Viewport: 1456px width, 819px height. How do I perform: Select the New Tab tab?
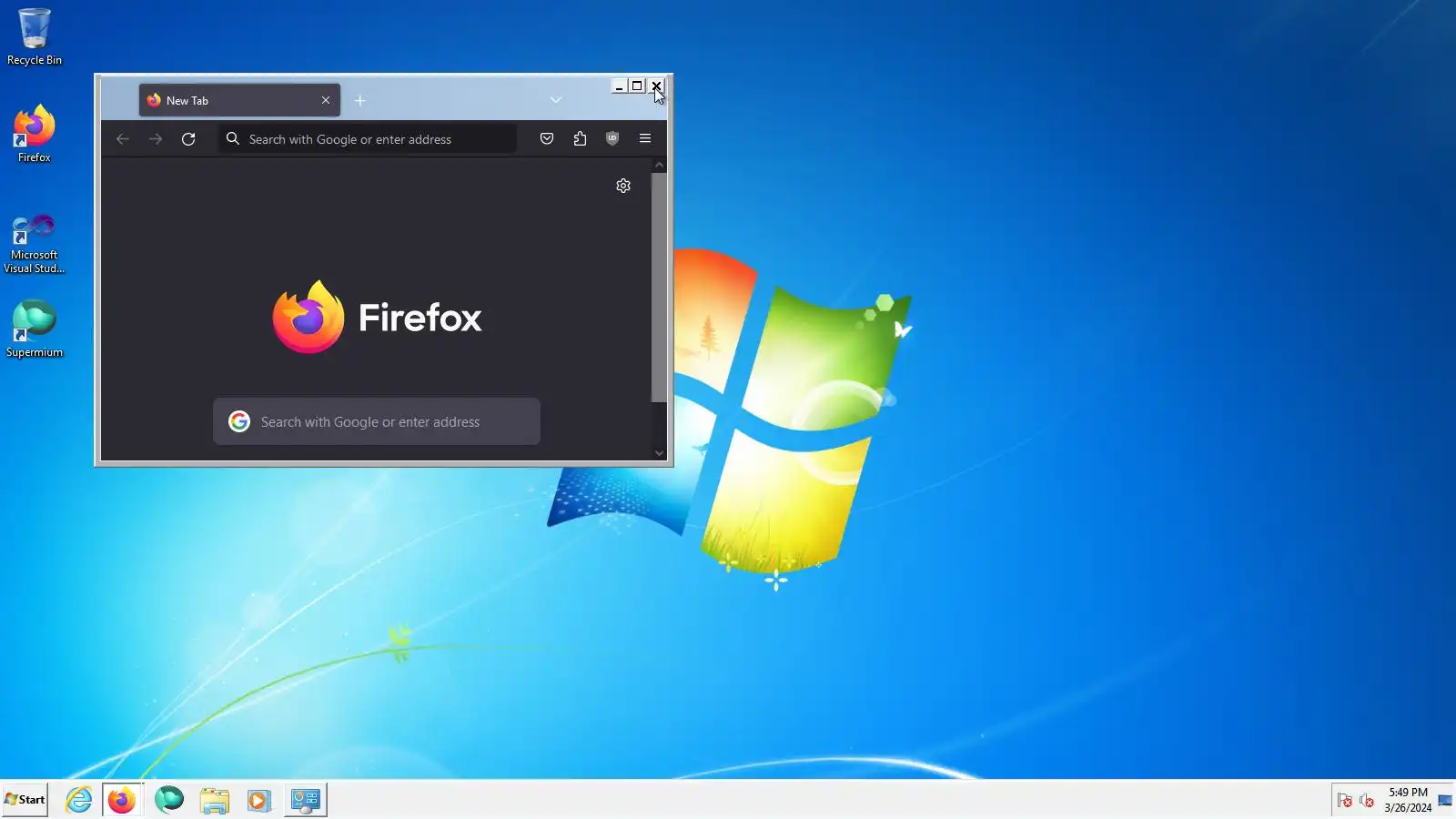pos(239,100)
